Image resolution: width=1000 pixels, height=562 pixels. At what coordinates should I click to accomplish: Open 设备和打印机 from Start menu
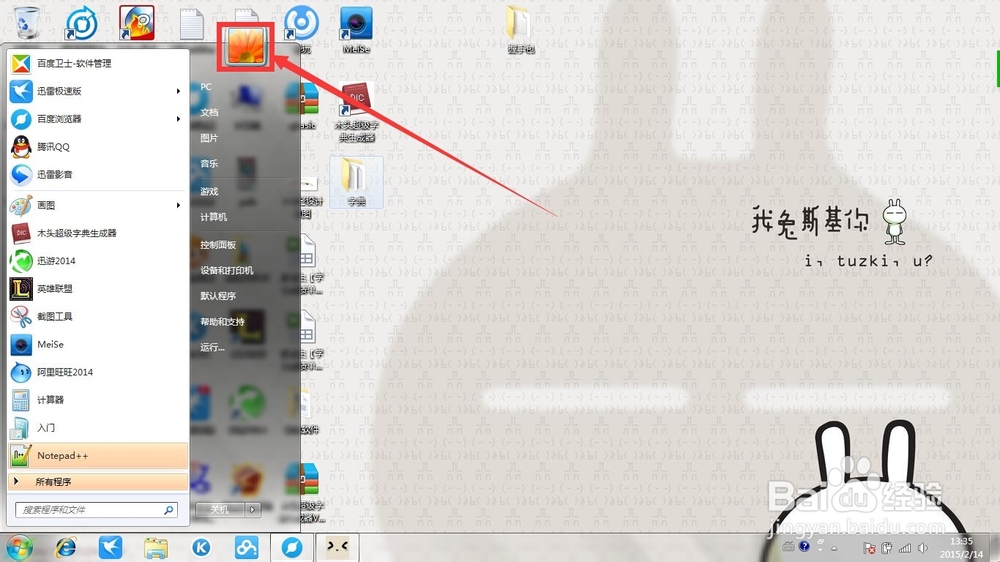coord(227,270)
